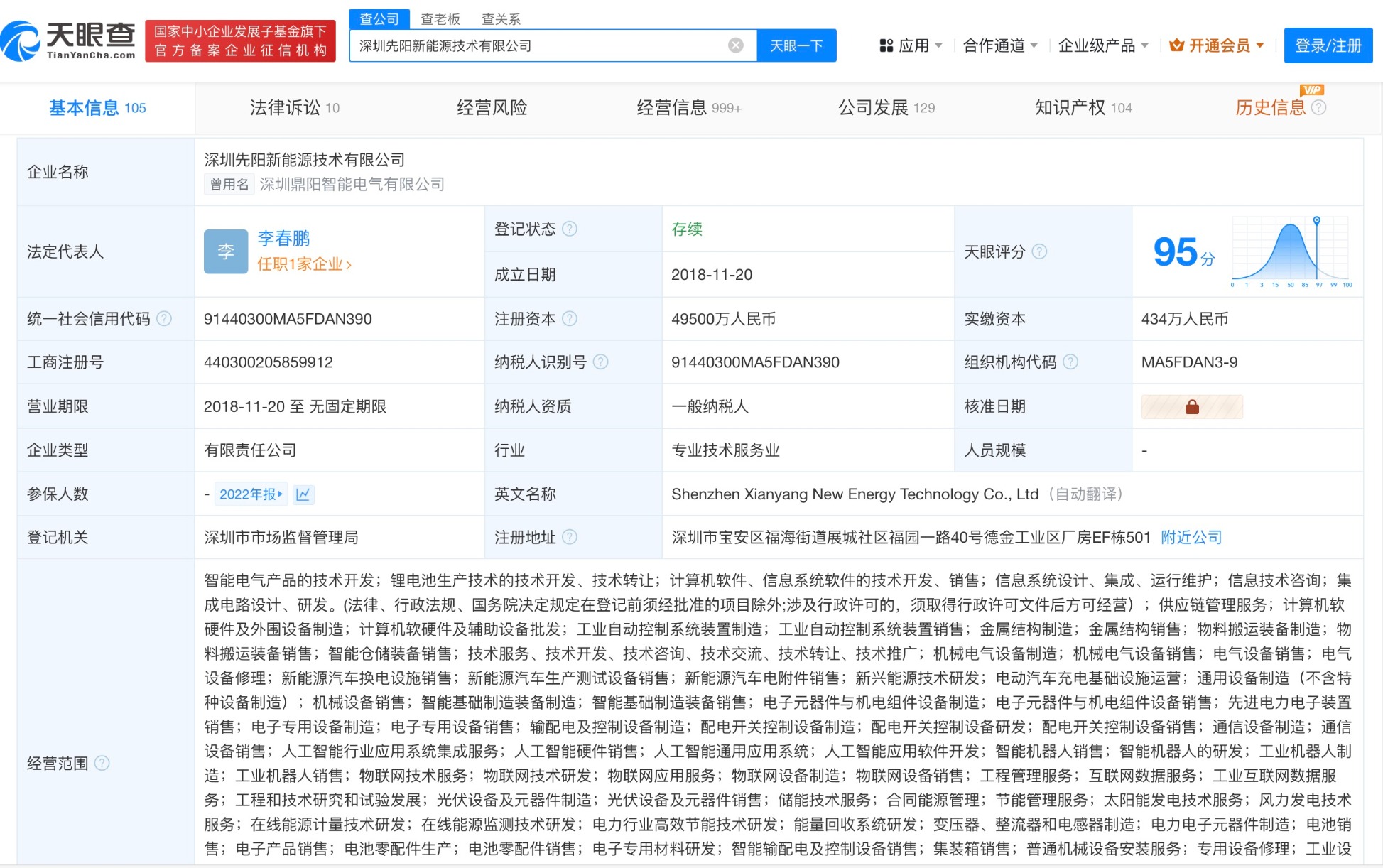Select the 基本信息 tab
Image resolution: width=1383 pixels, height=868 pixels.
[97, 108]
